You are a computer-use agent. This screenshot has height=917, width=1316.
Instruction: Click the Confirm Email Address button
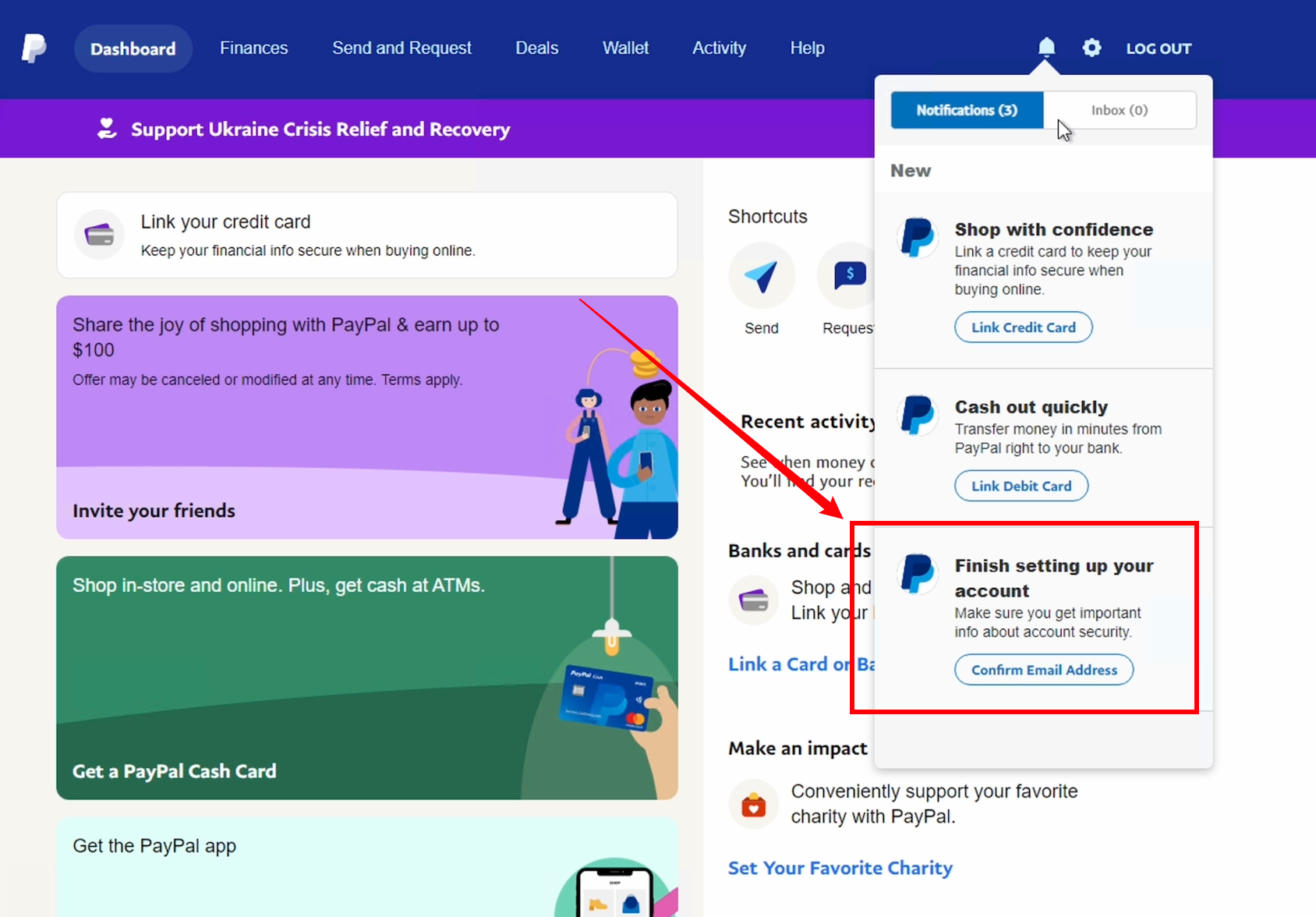coord(1044,670)
